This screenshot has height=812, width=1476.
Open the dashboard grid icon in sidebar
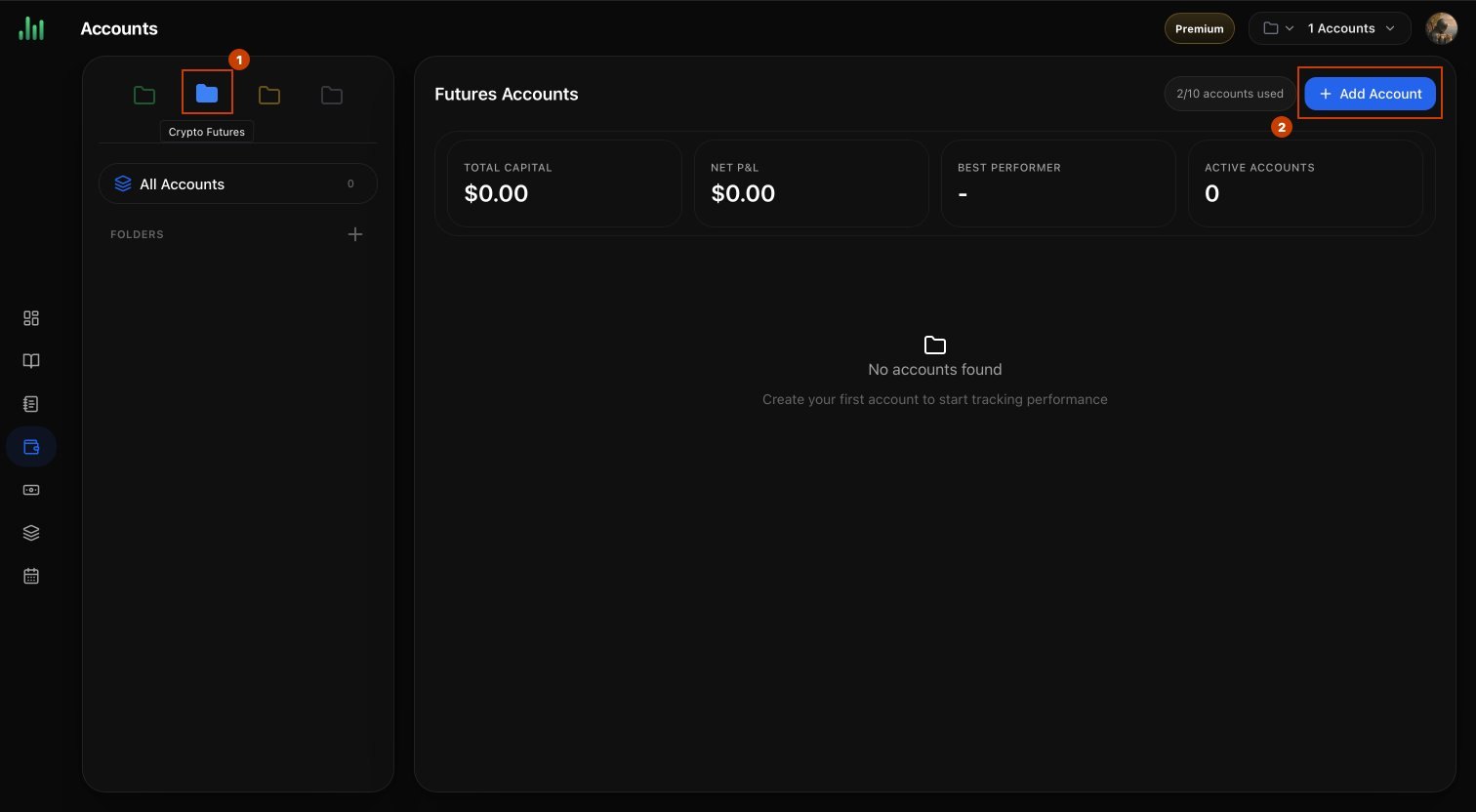coord(31,318)
